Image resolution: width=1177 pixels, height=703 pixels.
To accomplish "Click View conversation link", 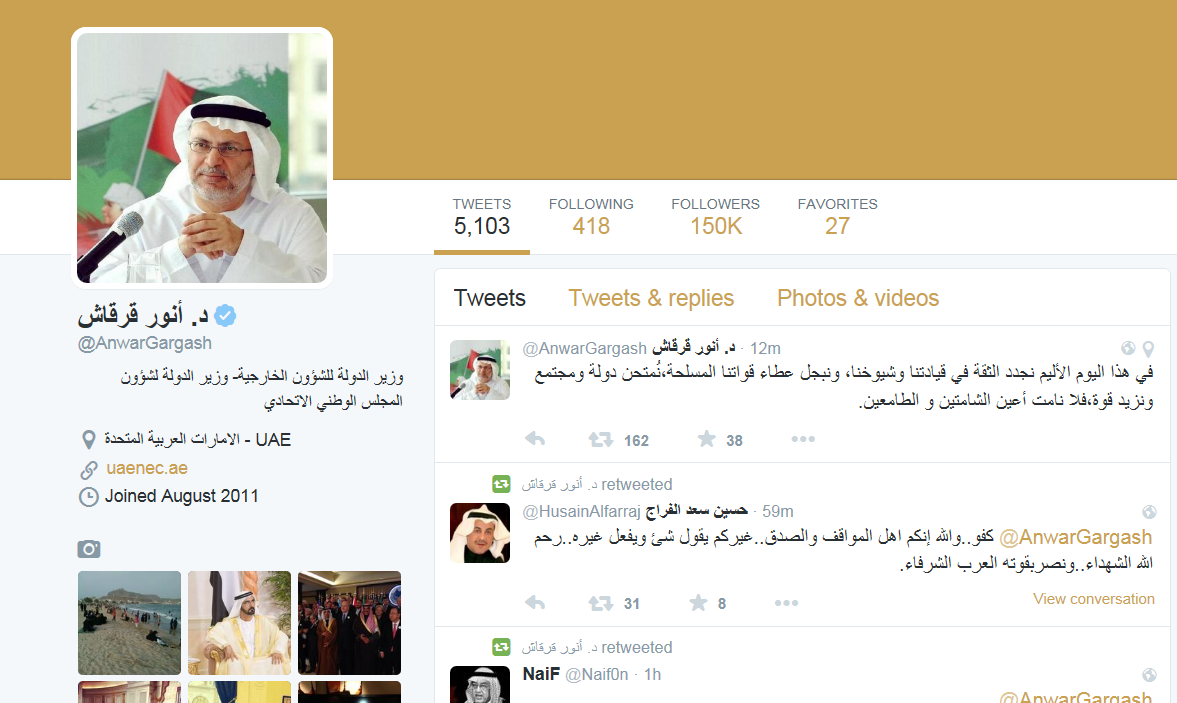I will [1094, 599].
